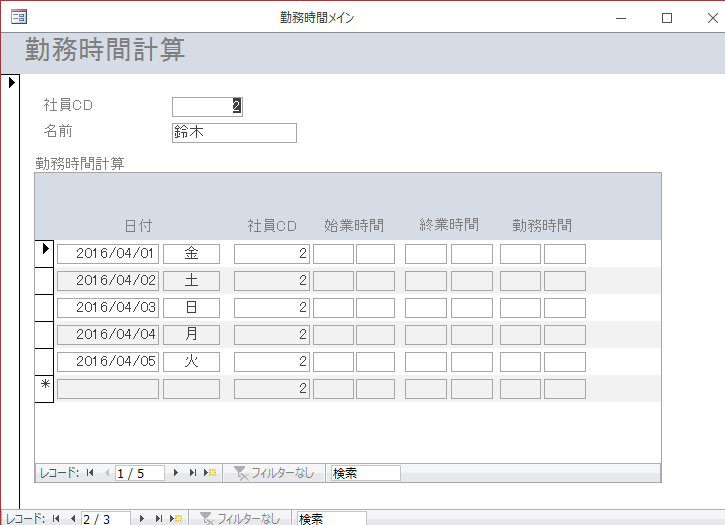The height and width of the screenshot is (525, 725).
Task: Click the date field 2016/04/05
Action: pyautogui.click(x=108, y=362)
